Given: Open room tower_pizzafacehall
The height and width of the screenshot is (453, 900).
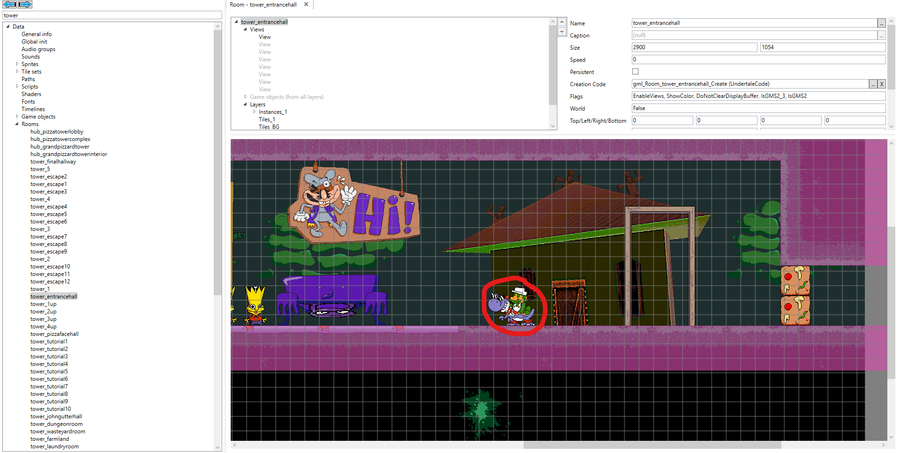Looking at the screenshot, I should coord(55,334).
